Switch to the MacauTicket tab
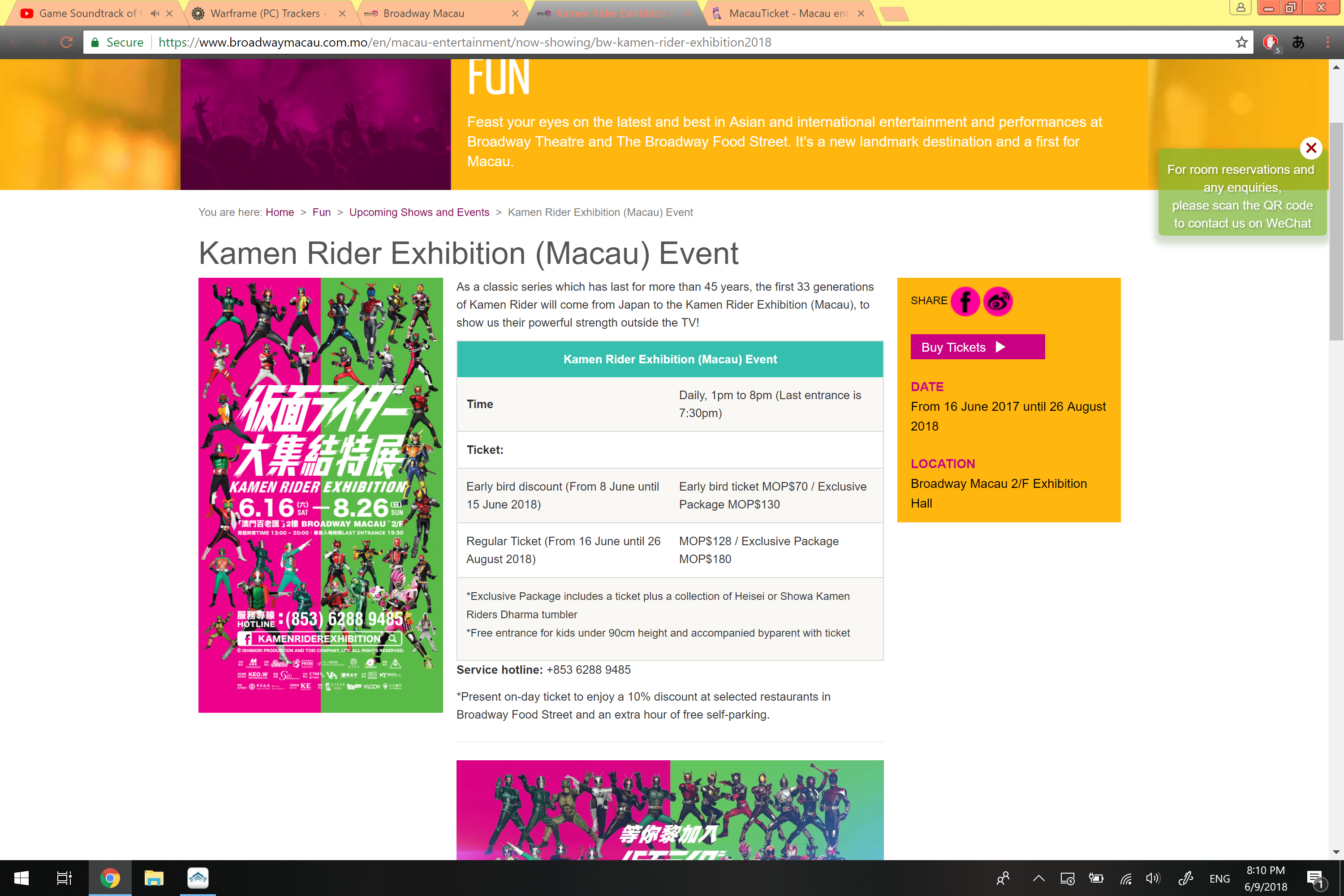1344x896 pixels. (788, 13)
